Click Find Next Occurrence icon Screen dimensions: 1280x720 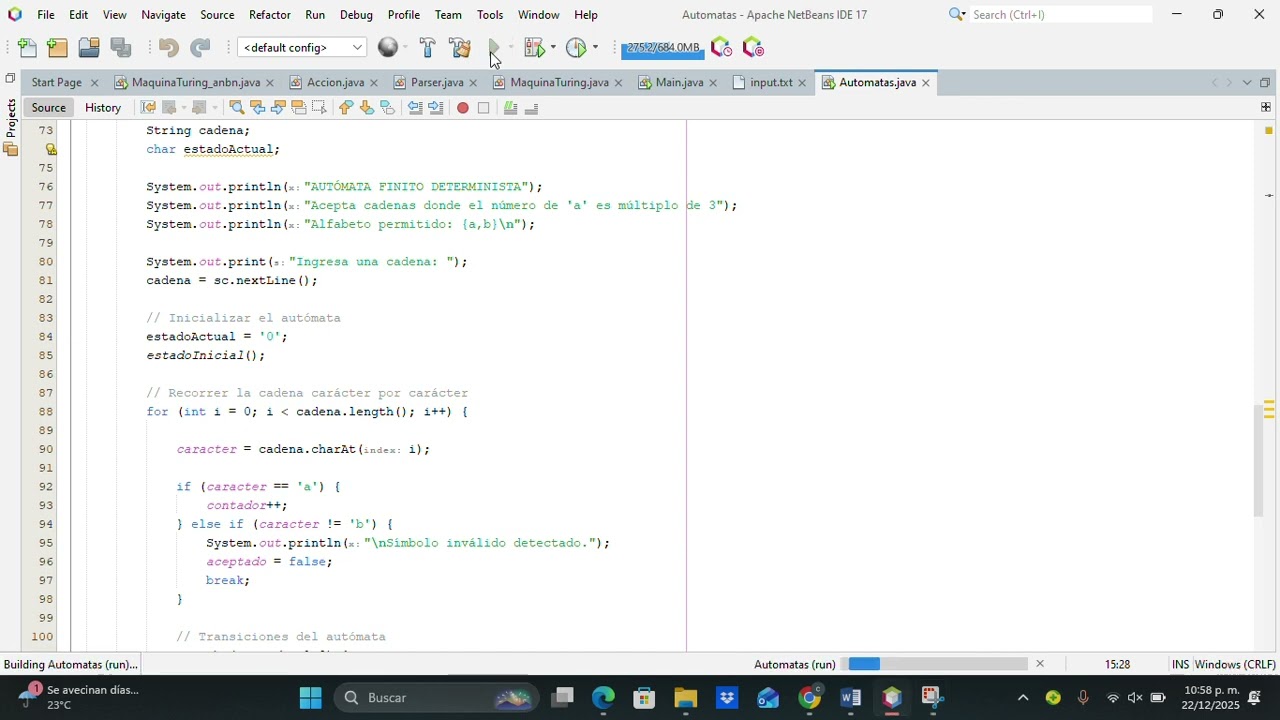click(278, 107)
